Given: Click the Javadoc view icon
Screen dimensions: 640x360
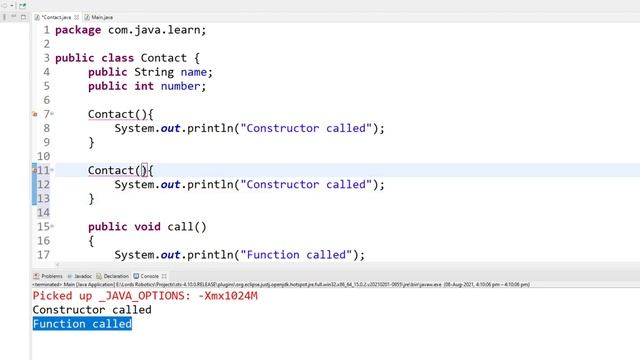Looking at the screenshot, I should pyautogui.click(x=69, y=276).
